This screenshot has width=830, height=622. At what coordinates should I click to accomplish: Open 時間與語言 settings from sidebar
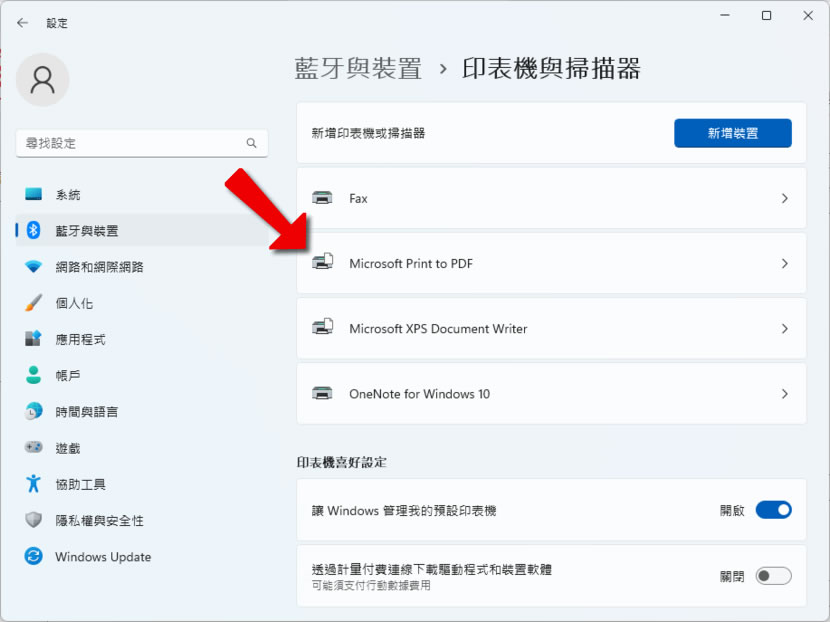[33, 411]
